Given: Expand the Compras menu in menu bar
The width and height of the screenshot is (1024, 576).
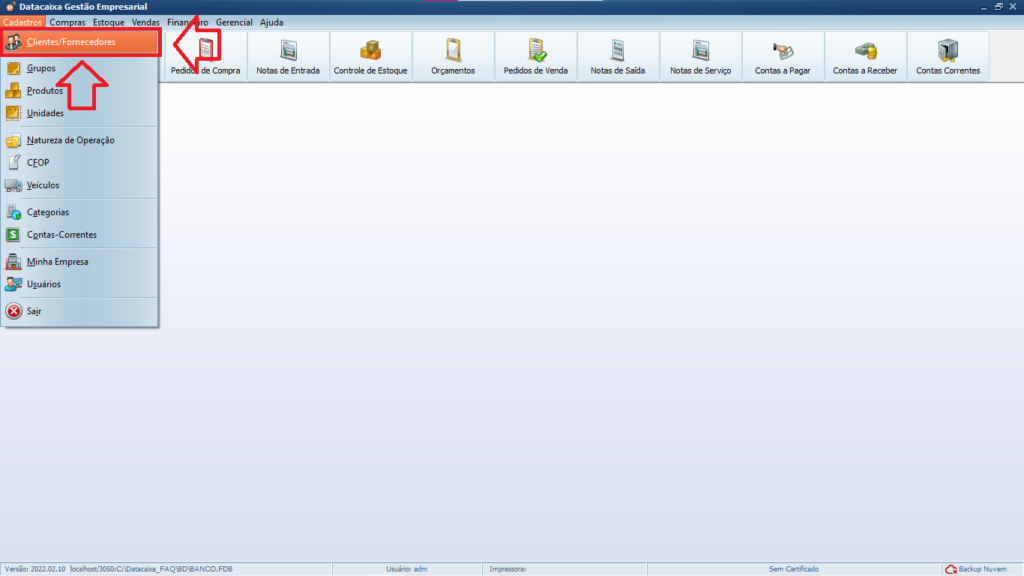Looking at the screenshot, I should 67,22.
